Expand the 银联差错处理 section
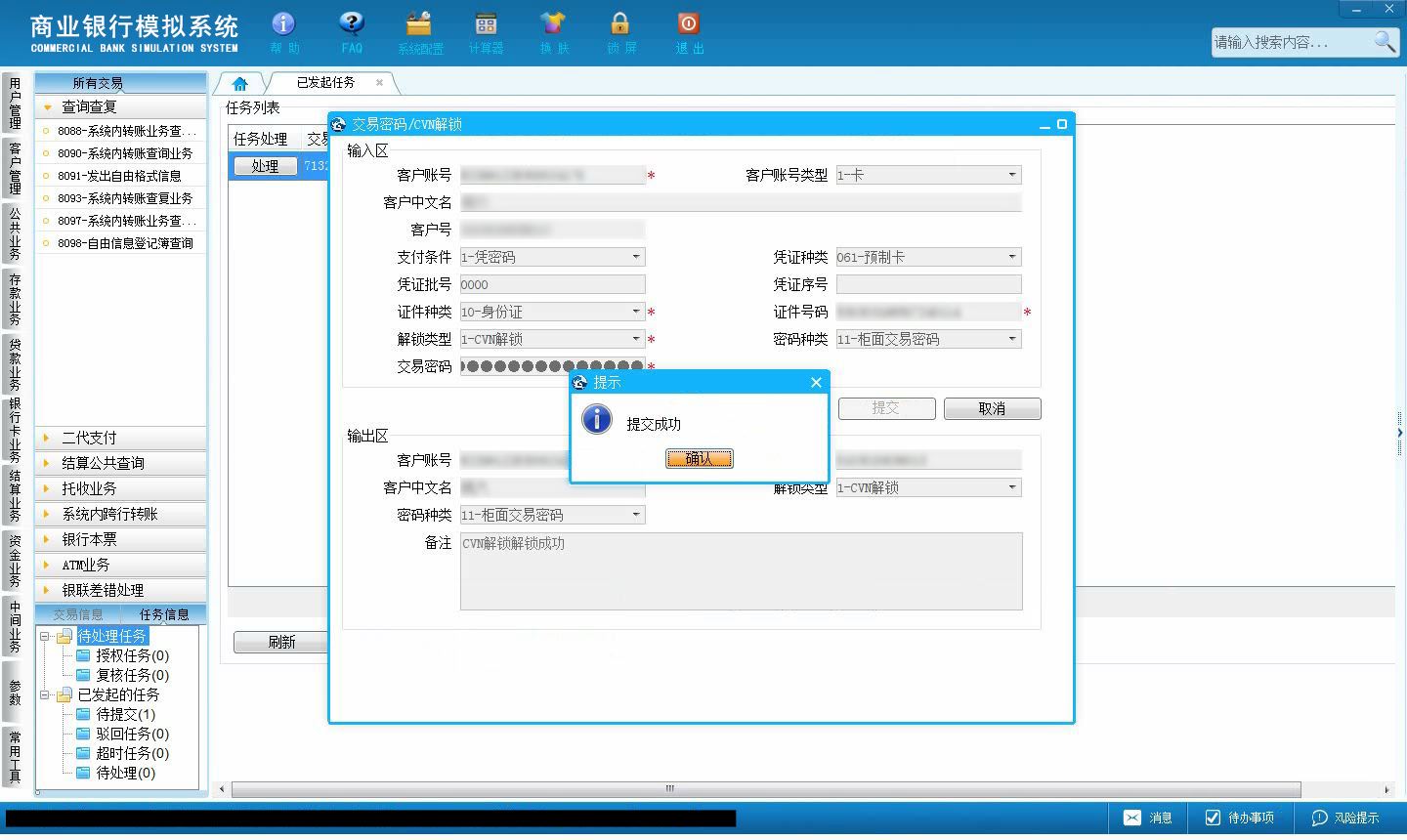Image resolution: width=1407 pixels, height=840 pixels. point(121,590)
